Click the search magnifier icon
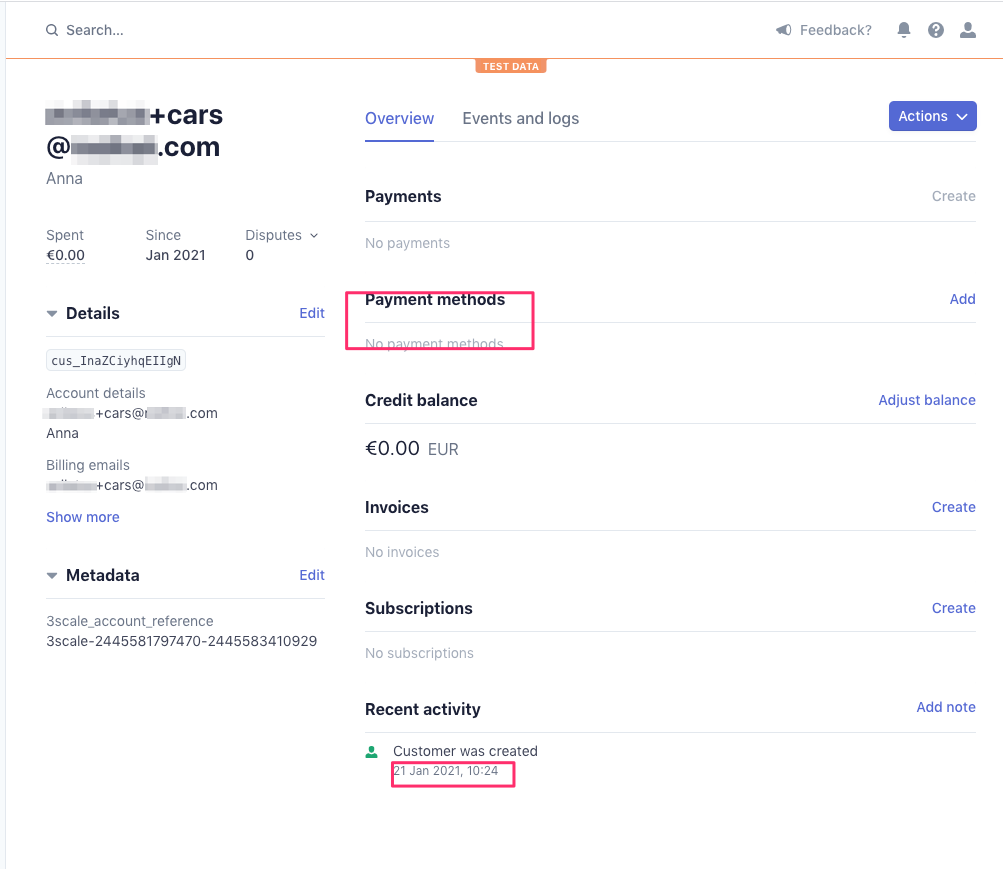 pyautogui.click(x=52, y=31)
